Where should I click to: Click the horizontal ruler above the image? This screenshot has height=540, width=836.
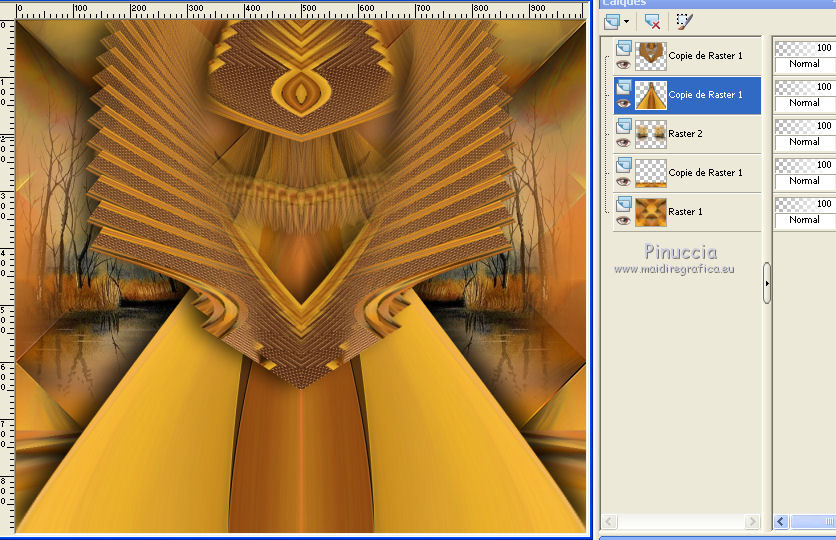coord(300,10)
